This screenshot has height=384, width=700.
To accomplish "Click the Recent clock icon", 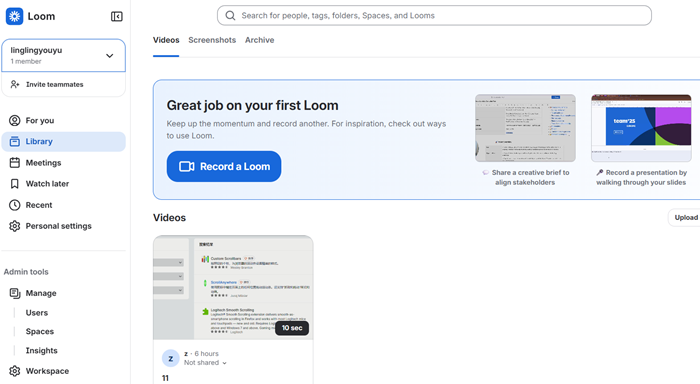I will click(15, 205).
